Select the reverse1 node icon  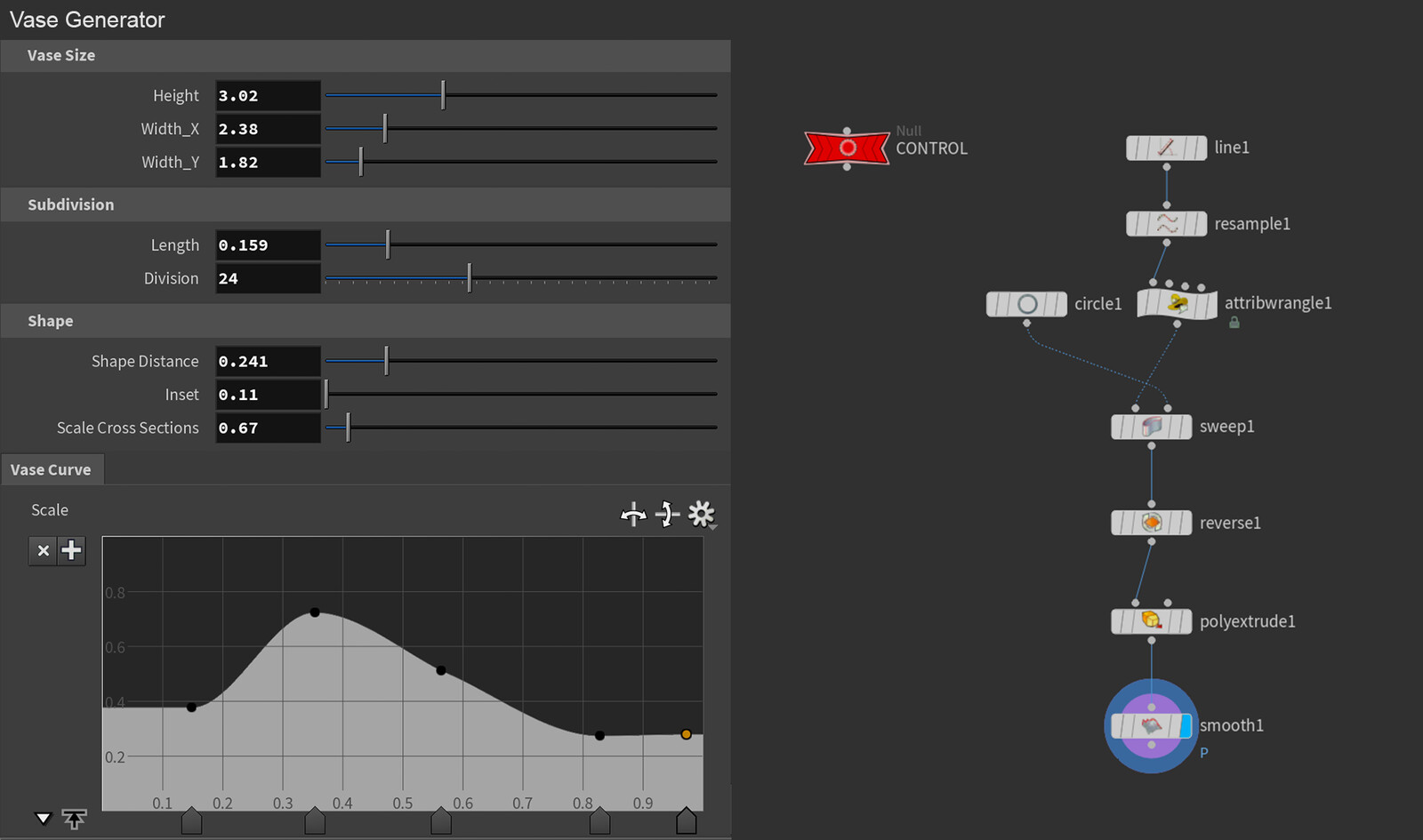coord(1152,523)
